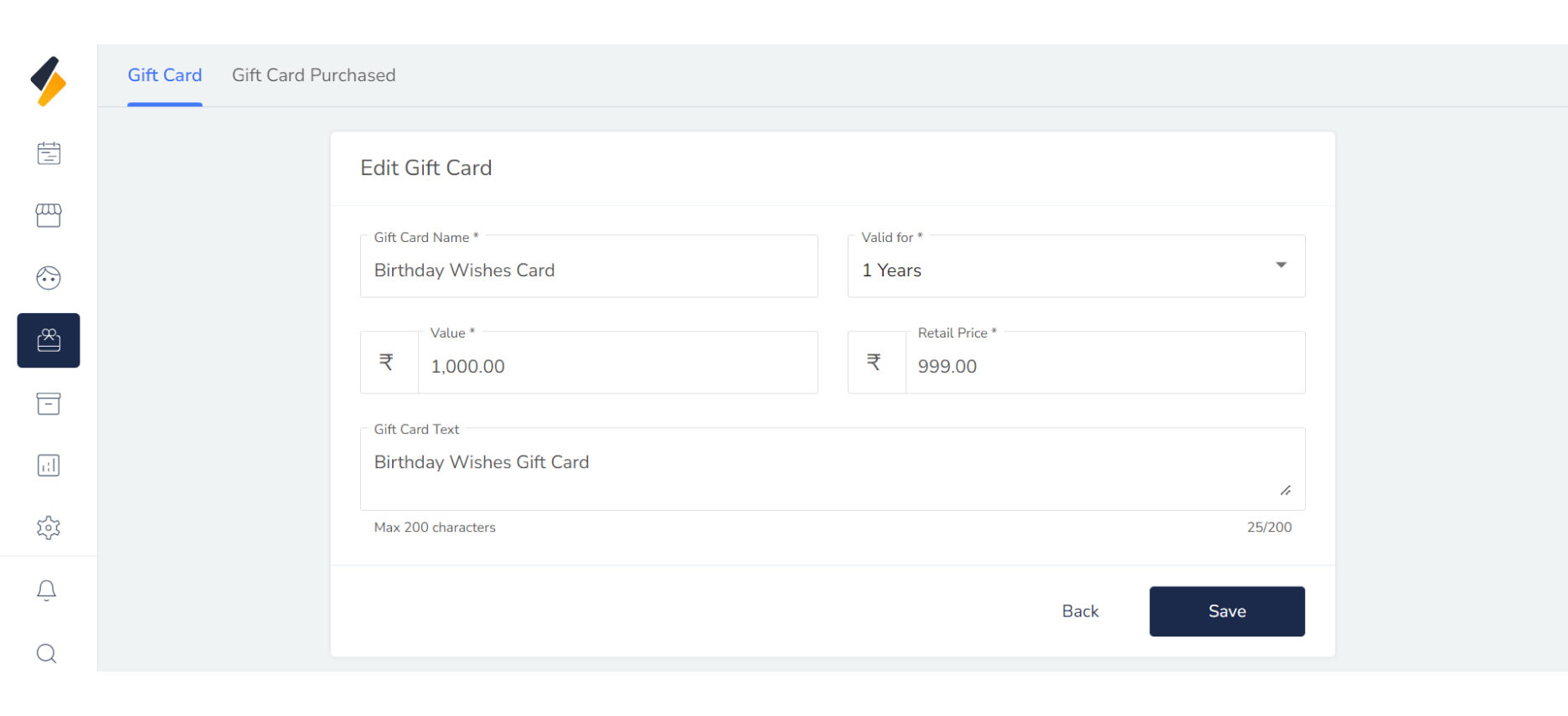This screenshot has width=1568, height=716.
Task: Switch to the Gift Card tab
Action: pyautogui.click(x=165, y=75)
